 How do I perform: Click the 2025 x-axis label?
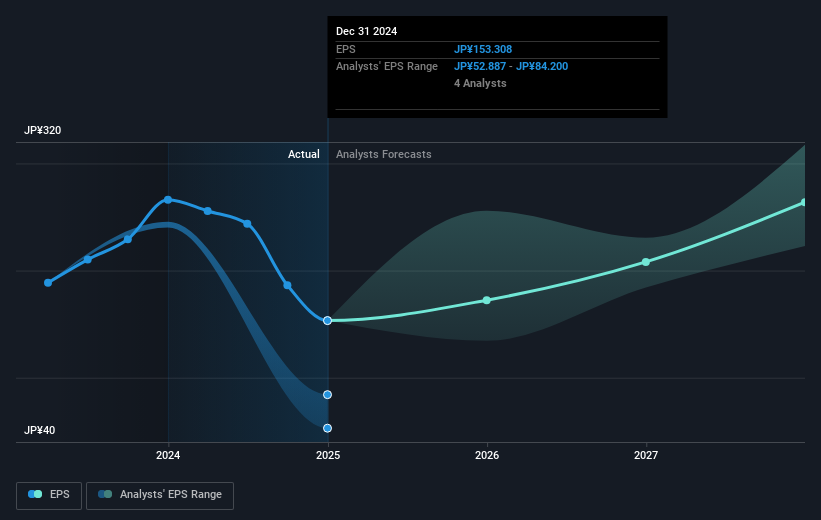pyautogui.click(x=328, y=455)
